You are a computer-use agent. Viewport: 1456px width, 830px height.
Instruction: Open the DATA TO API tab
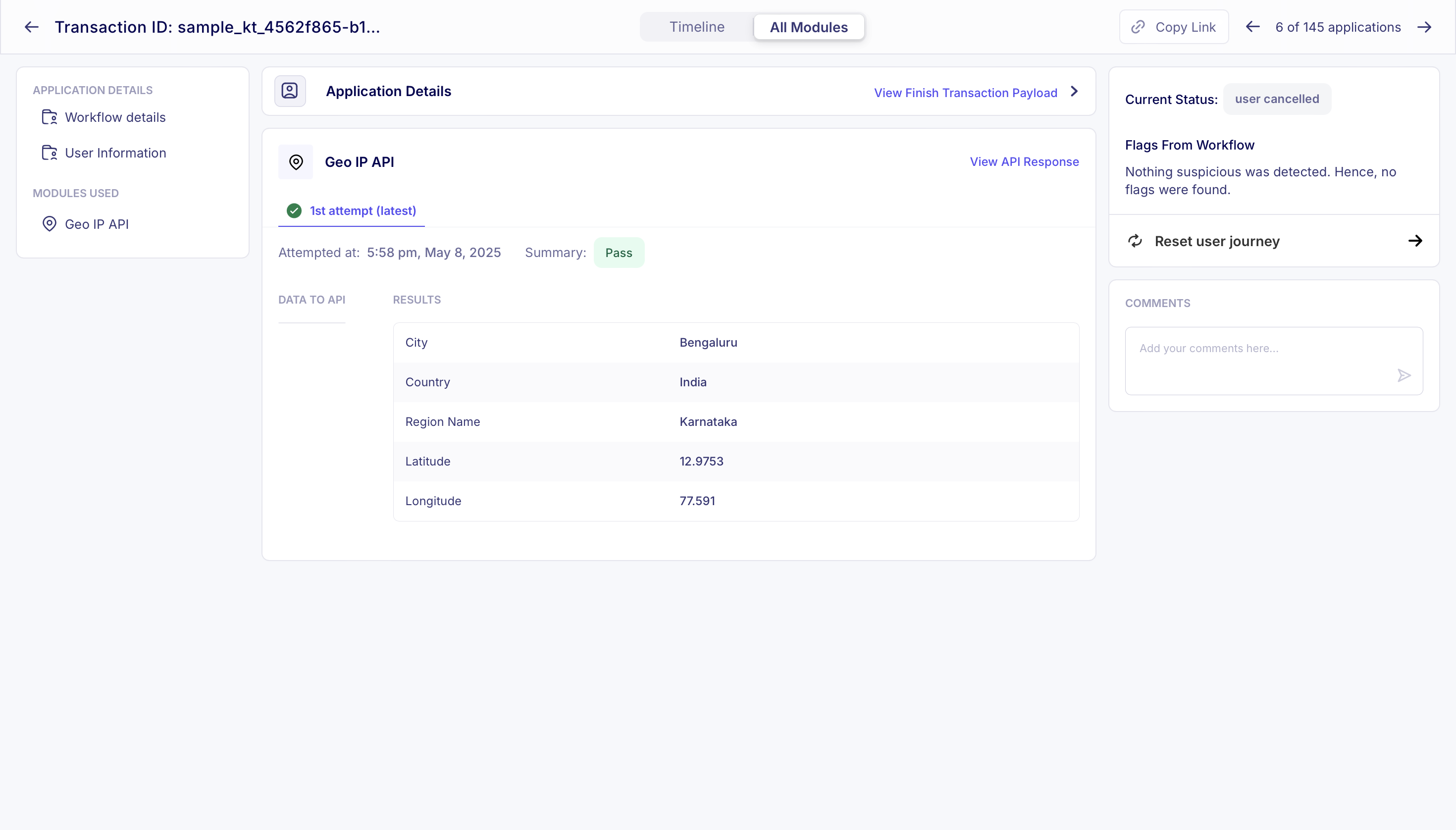(x=312, y=299)
